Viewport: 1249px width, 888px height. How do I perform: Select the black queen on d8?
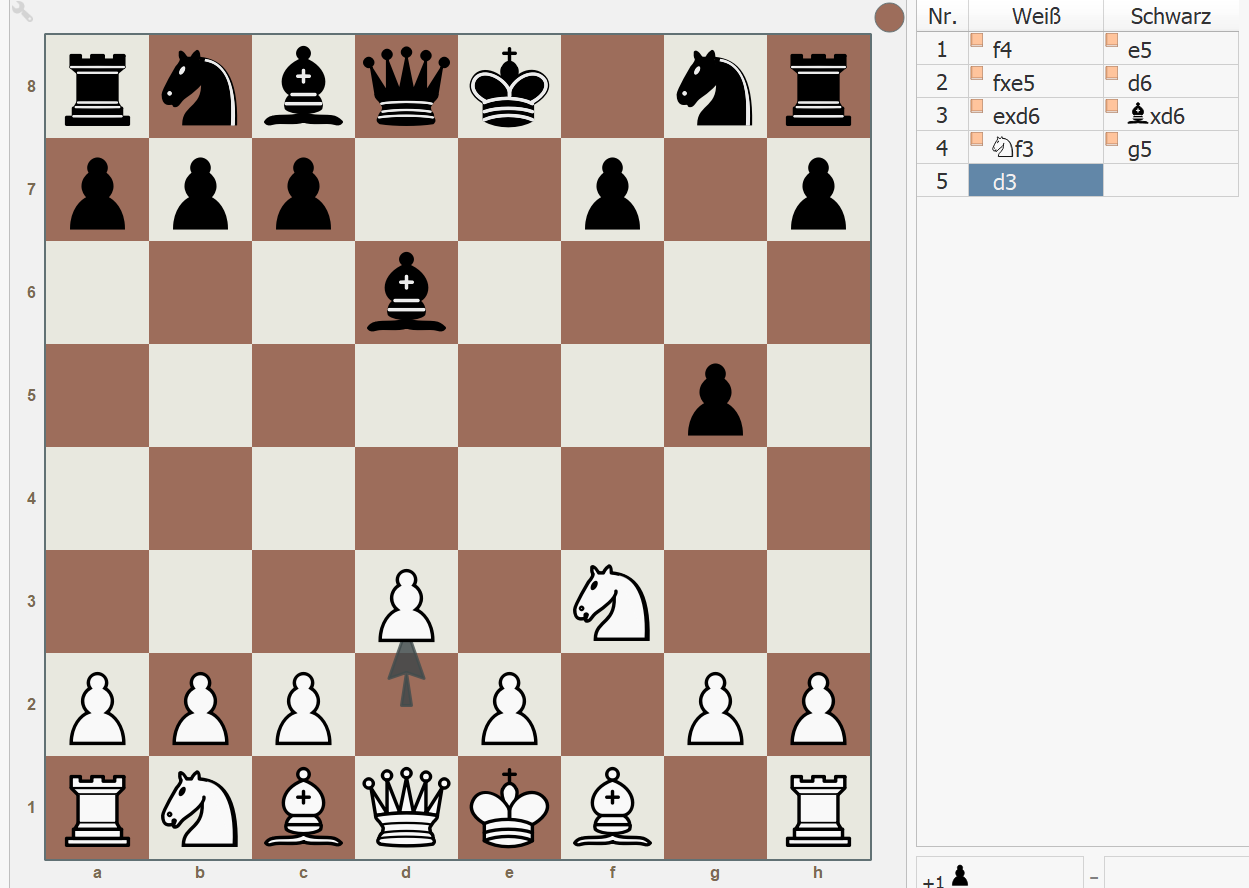[406, 87]
